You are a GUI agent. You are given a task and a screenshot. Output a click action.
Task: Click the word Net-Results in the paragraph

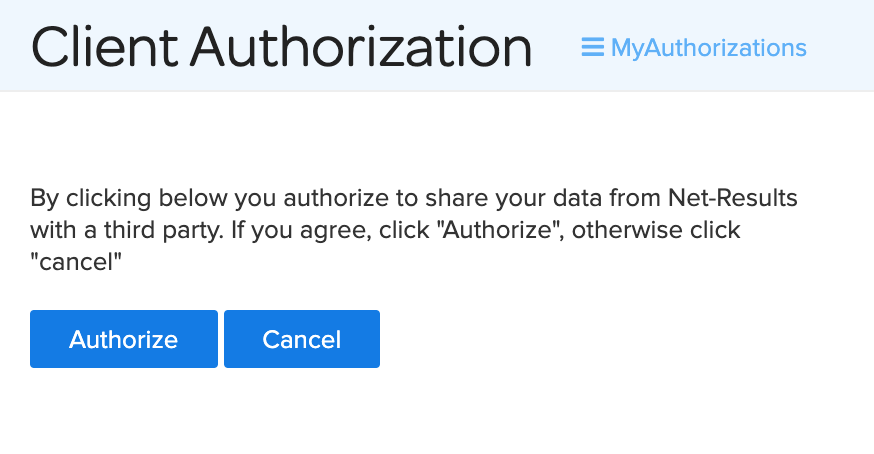click(732, 198)
